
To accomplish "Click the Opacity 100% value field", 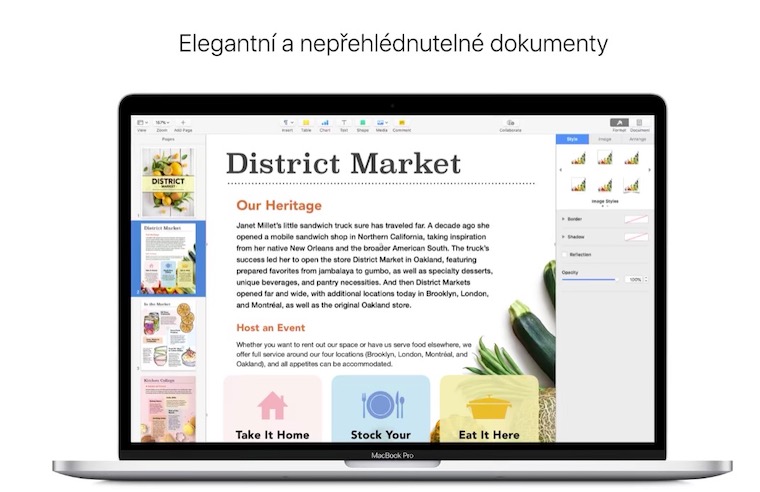I will point(634,280).
